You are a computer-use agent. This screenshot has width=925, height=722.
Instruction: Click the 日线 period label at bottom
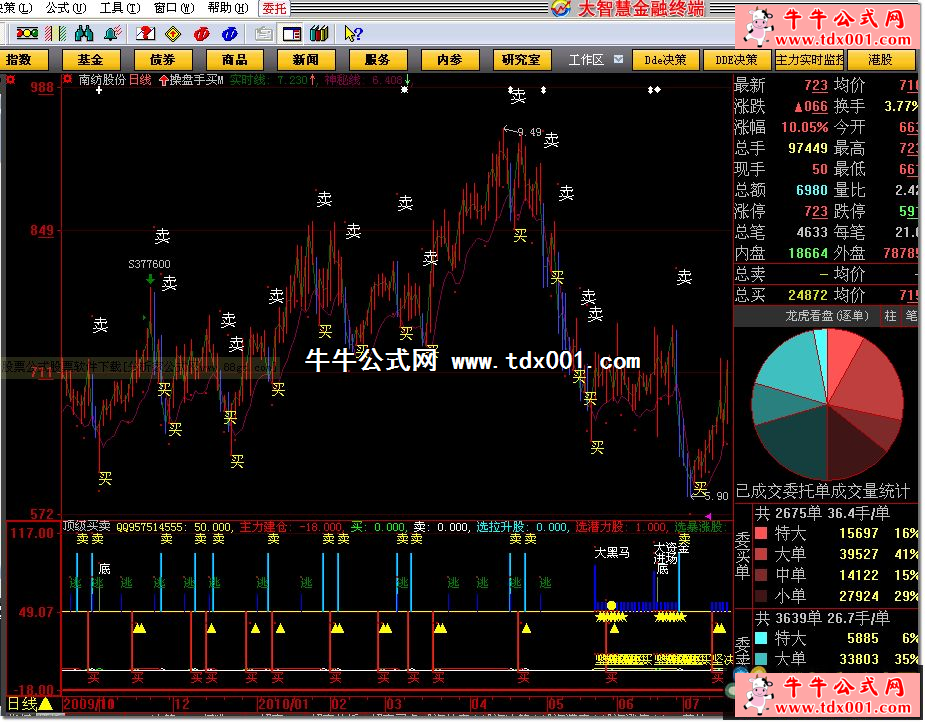[22, 704]
